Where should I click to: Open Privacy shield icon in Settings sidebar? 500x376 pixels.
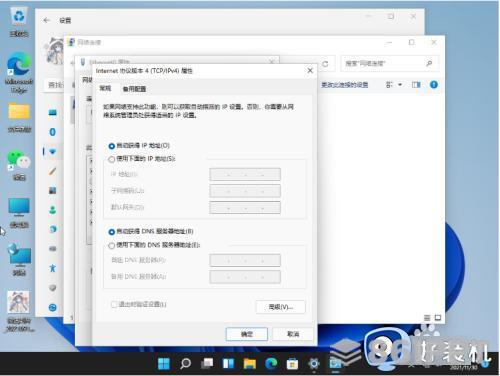(x=53, y=288)
